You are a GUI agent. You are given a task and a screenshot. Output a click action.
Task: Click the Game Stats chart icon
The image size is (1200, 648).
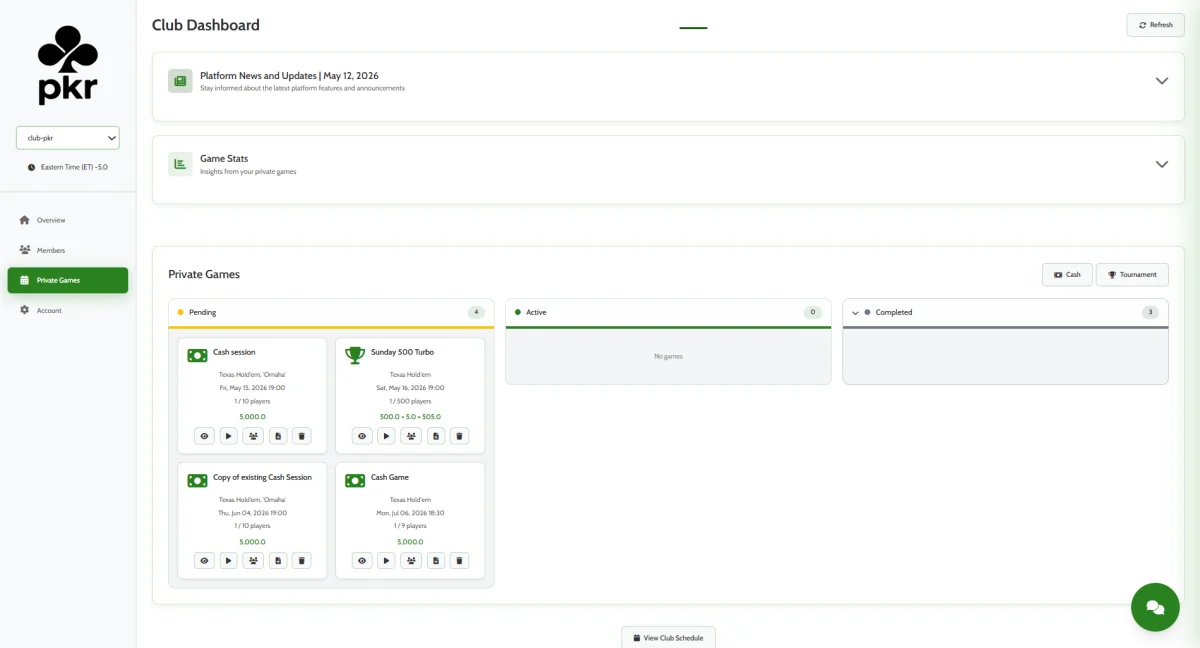click(x=180, y=164)
